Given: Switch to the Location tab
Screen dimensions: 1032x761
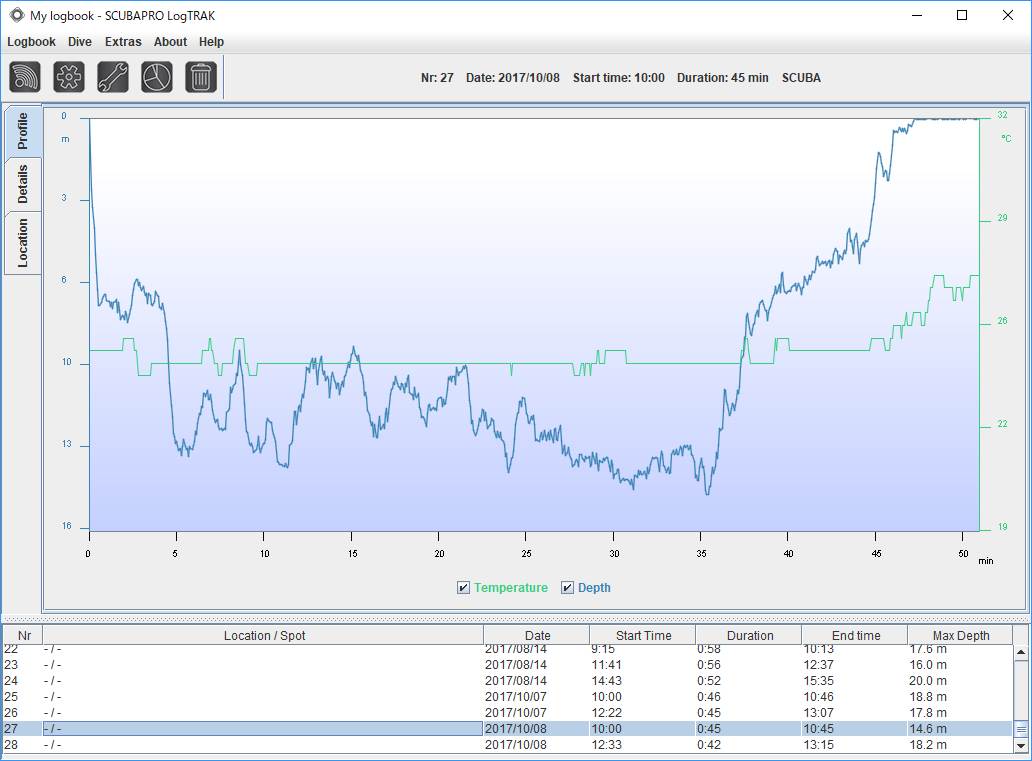Looking at the screenshot, I should [23, 243].
